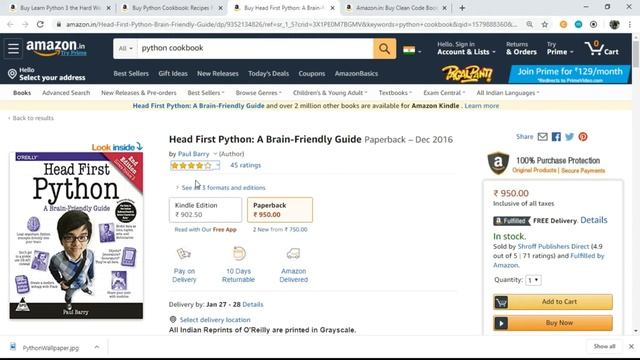Expand Try Prime dropdown
Viewport: 640px width, 360px height.
(560, 48)
